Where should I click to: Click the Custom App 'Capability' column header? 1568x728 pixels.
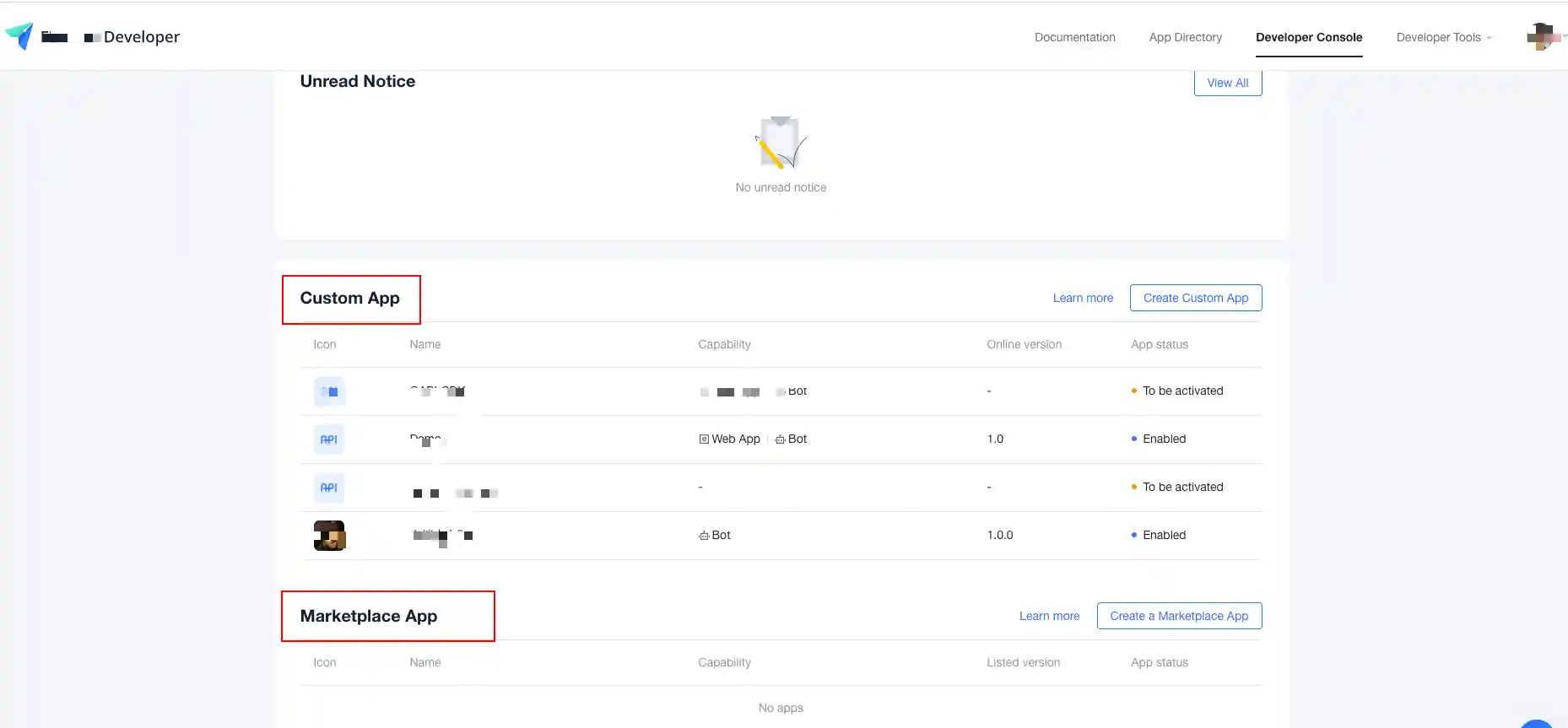(724, 344)
